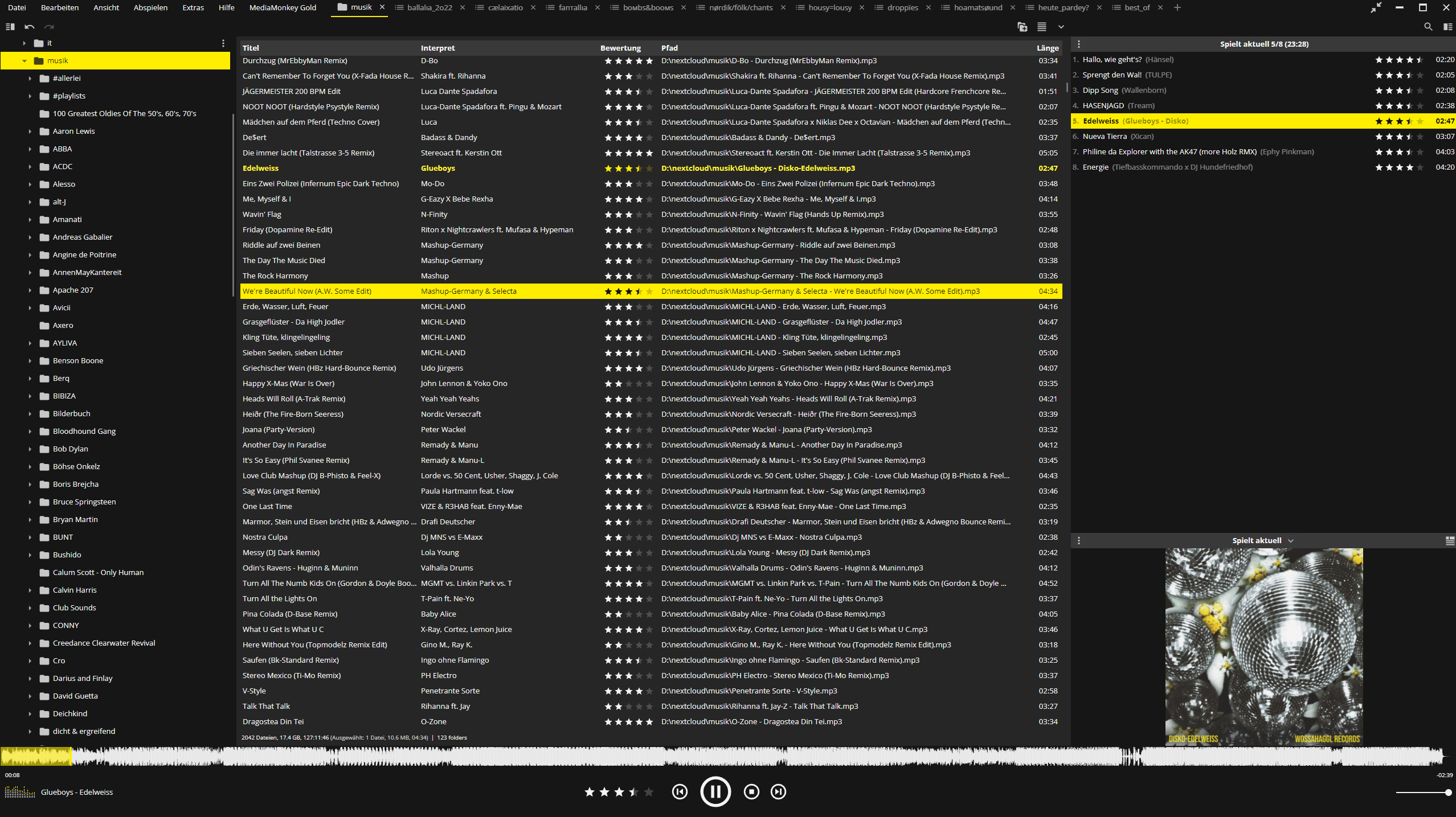Click the undo navigation arrow
1456x817 pixels.
[30, 26]
